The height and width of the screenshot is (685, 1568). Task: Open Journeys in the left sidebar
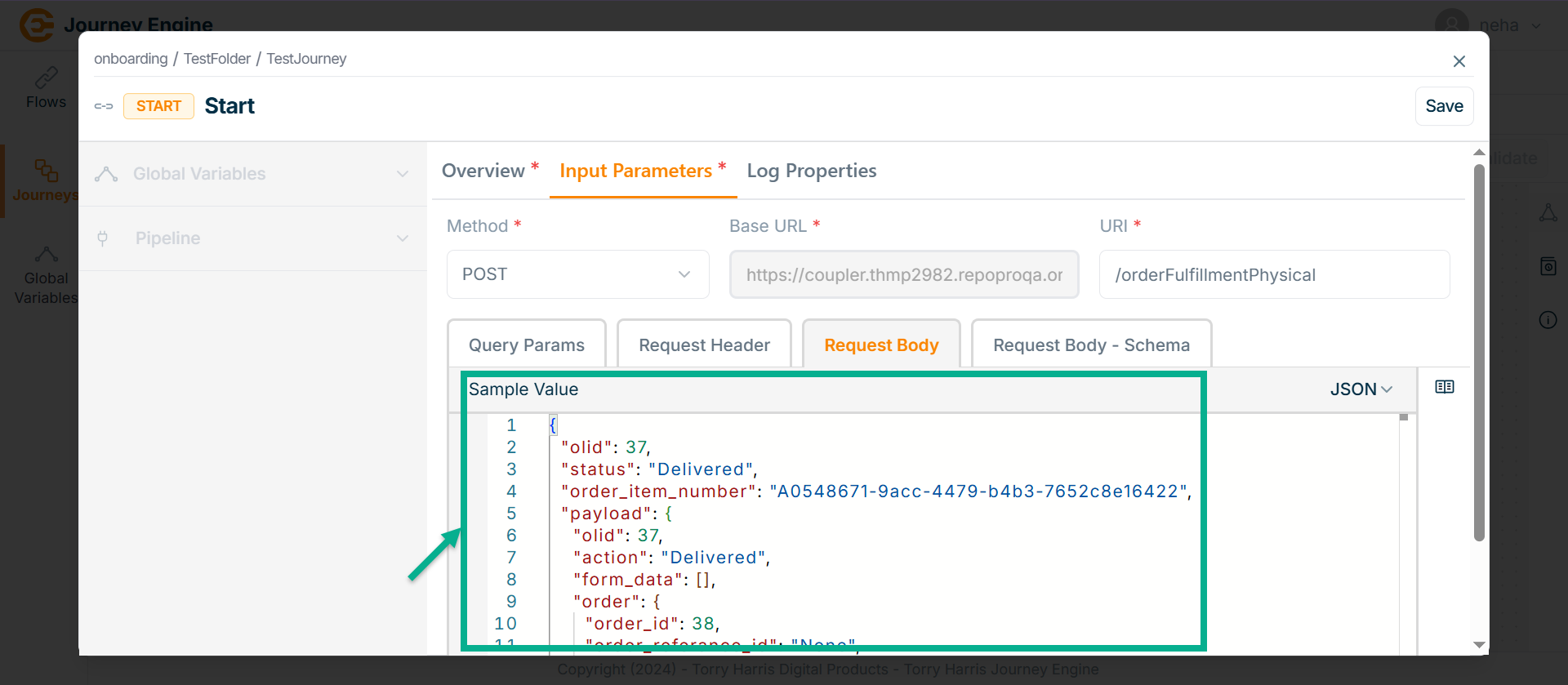(x=46, y=180)
